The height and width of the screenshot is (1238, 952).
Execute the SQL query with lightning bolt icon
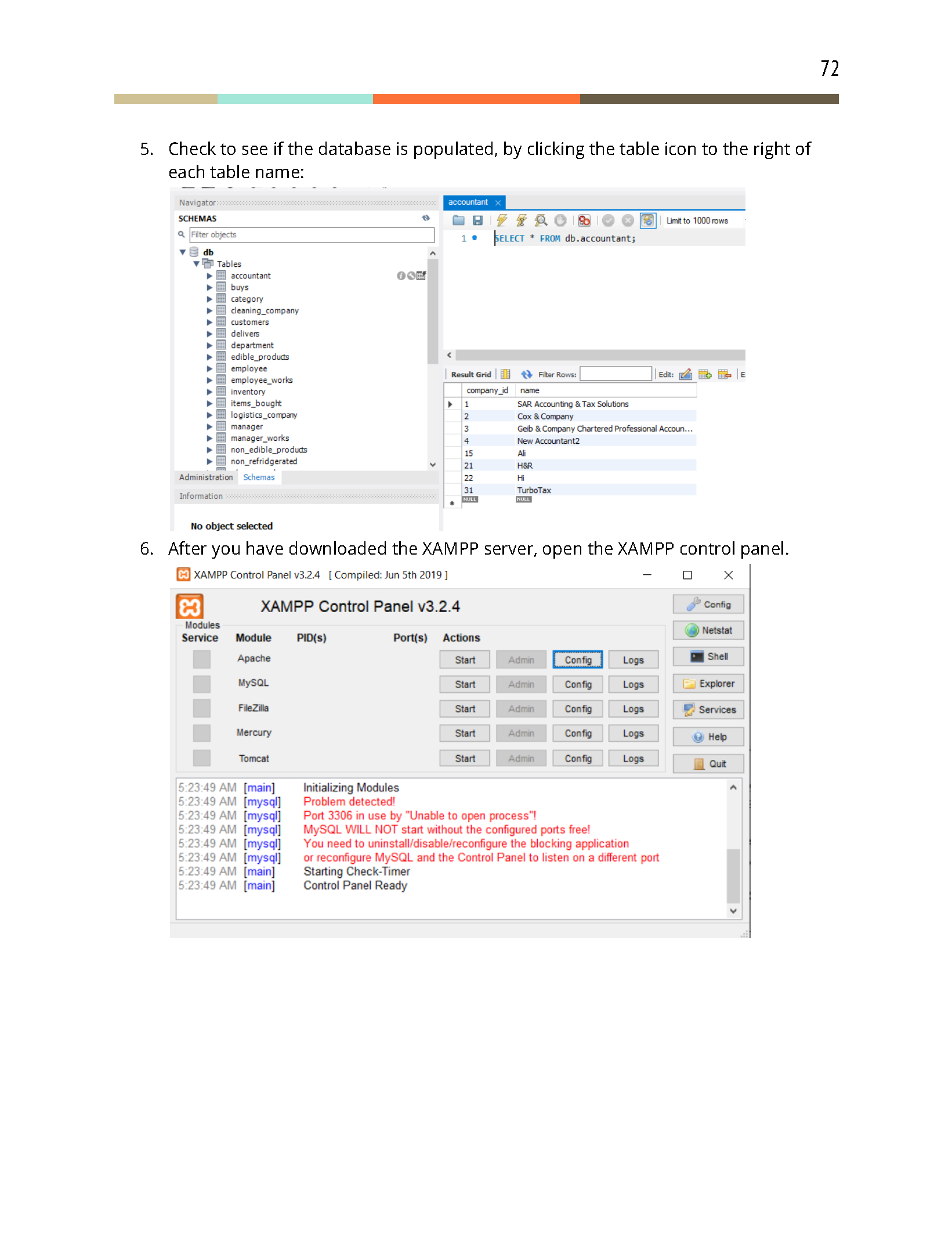[x=502, y=220]
